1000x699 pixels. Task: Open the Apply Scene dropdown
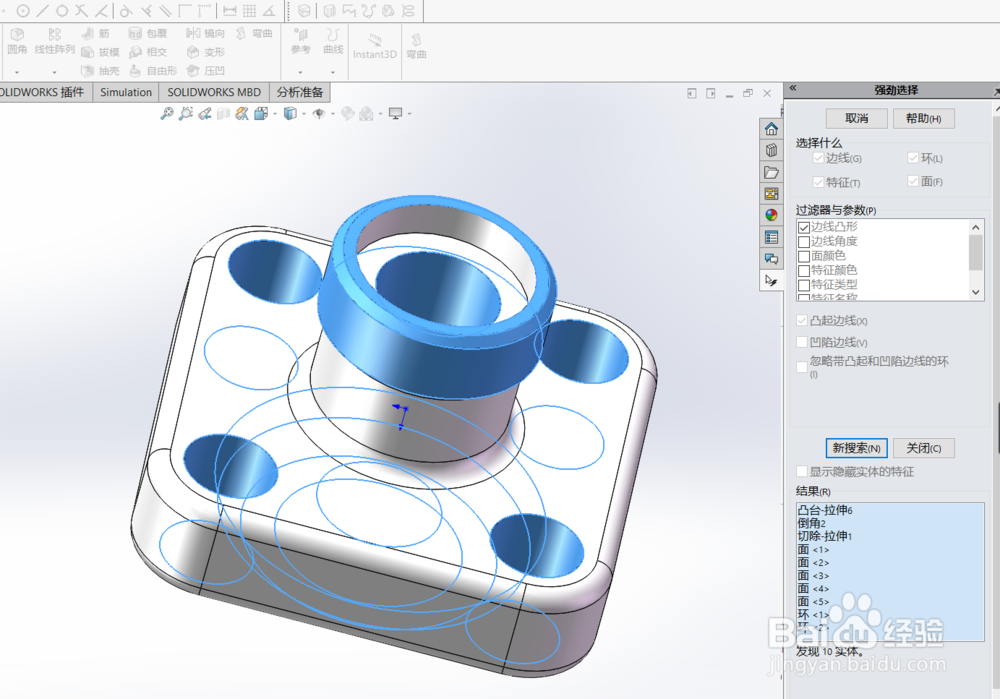381,114
